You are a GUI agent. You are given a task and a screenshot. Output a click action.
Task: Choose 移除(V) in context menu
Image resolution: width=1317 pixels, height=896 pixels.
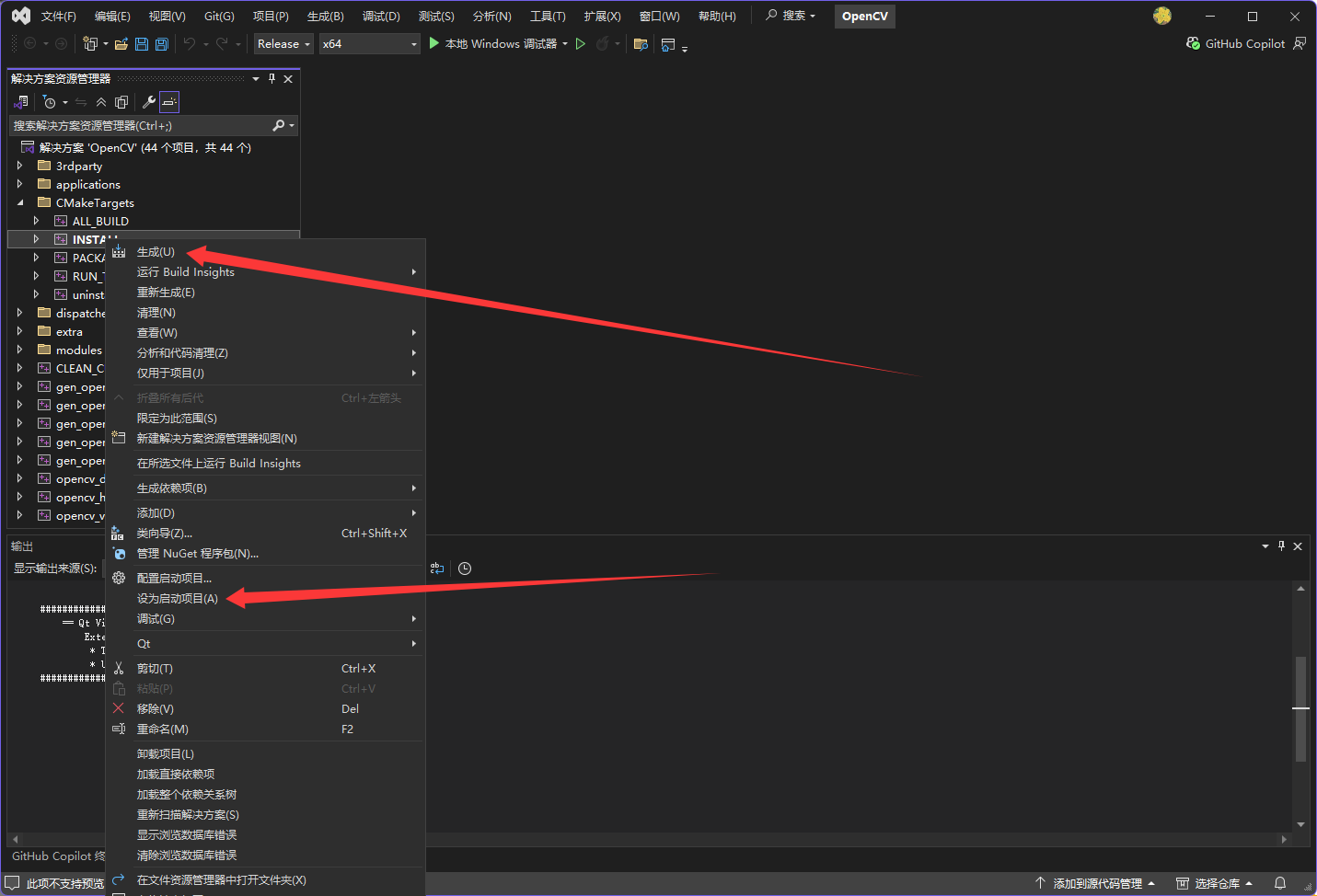coord(265,709)
